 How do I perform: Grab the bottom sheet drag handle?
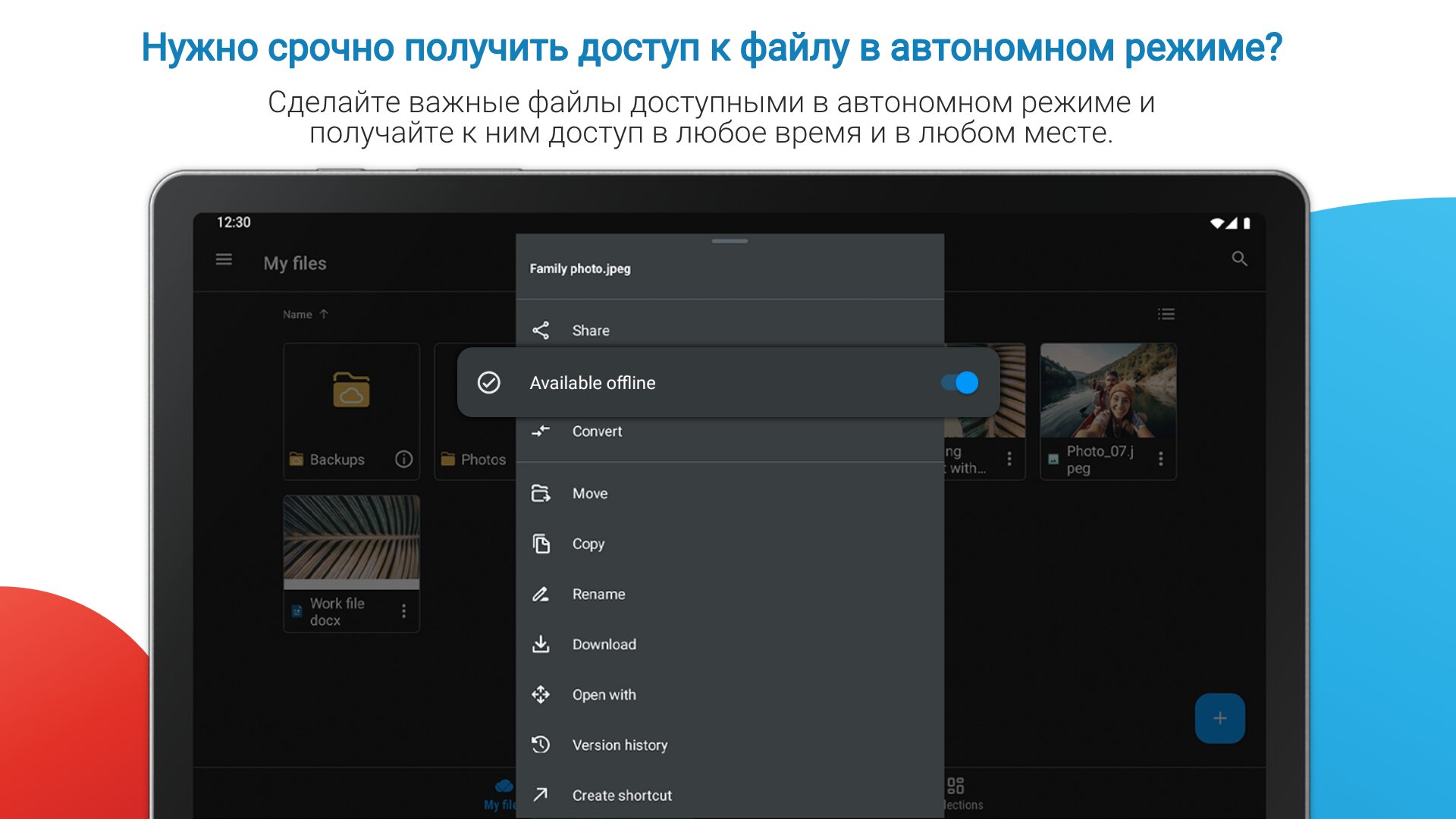(x=730, y=241)
